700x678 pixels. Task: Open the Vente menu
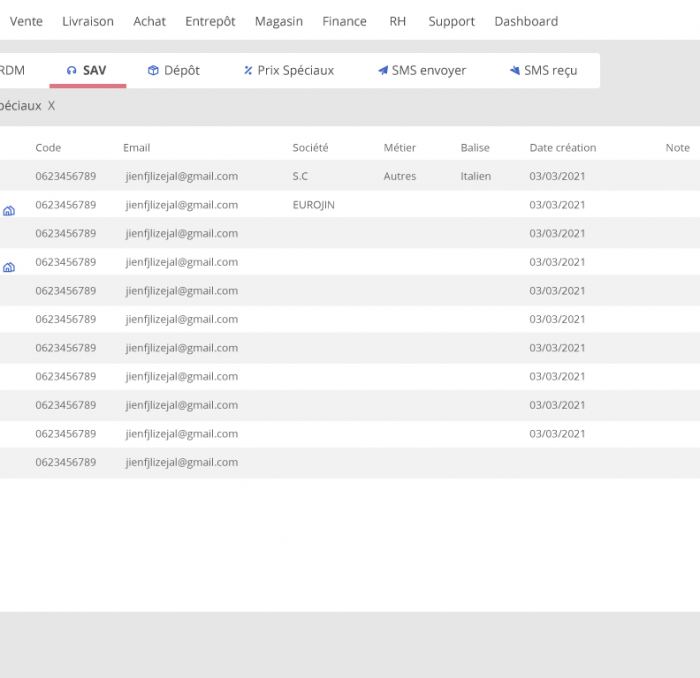(26, 21)
